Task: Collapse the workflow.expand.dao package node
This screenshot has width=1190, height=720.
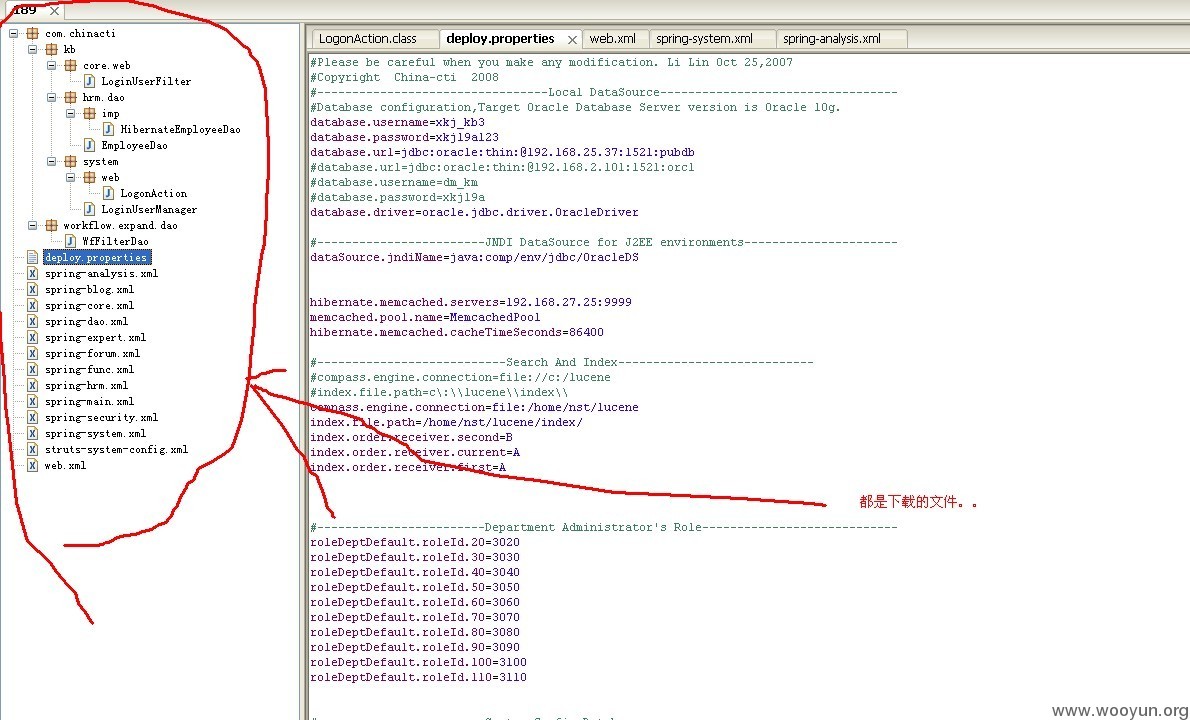Action: pyautogui.click(x=33, y=225)
